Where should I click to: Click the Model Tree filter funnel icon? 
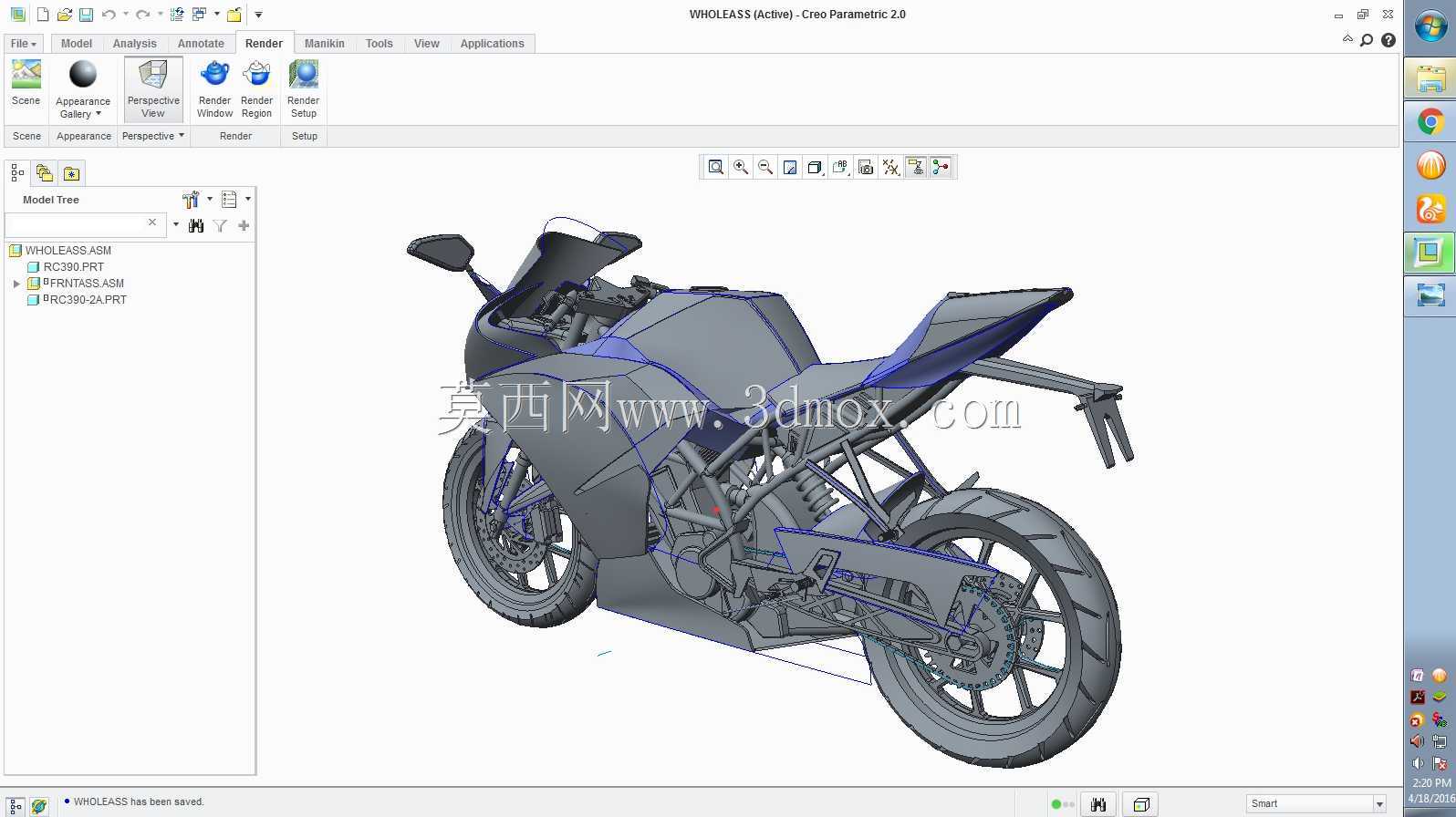(x=220, y=225)
